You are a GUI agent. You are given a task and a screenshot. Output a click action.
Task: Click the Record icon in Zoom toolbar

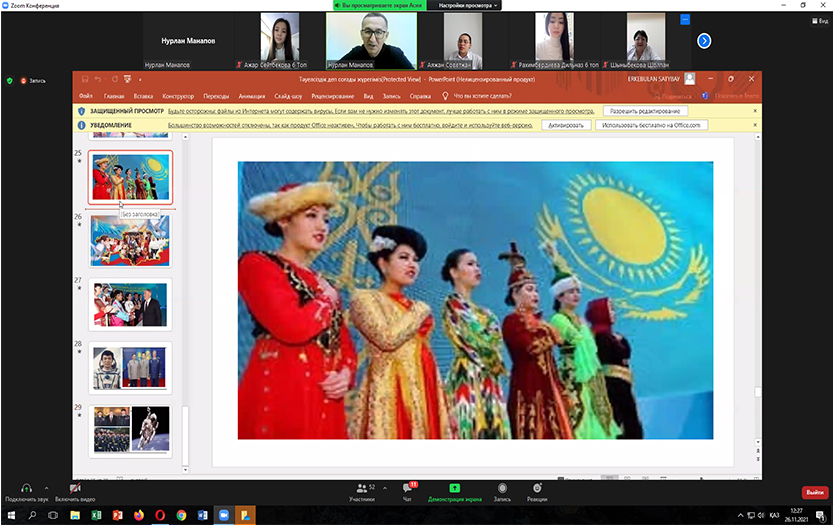pos(502,487)
